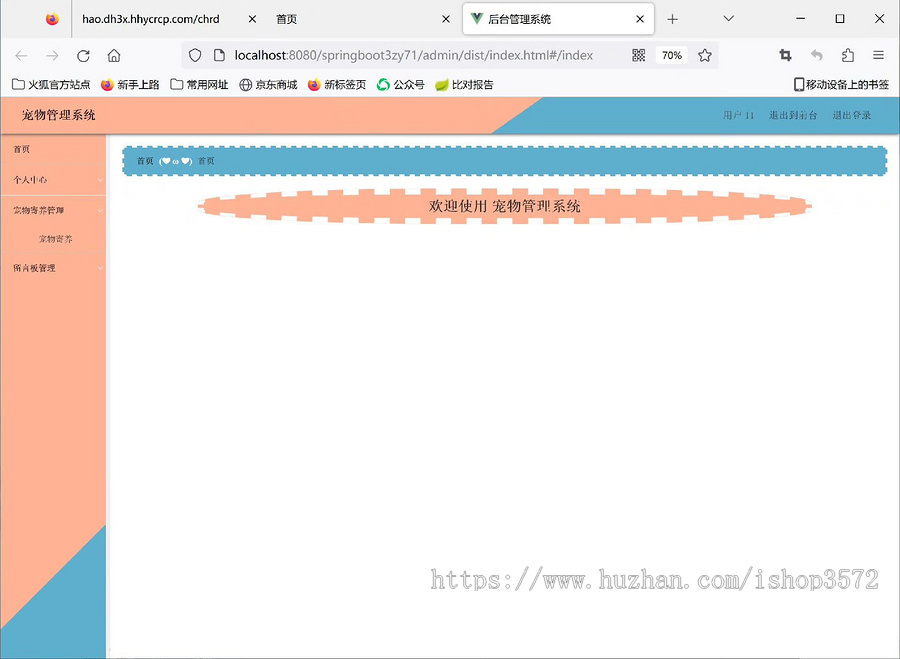The width and height of the screenshot is (900, 659).
Task: Show the list all tabs dropdown
Action: (x=729, y=19)
